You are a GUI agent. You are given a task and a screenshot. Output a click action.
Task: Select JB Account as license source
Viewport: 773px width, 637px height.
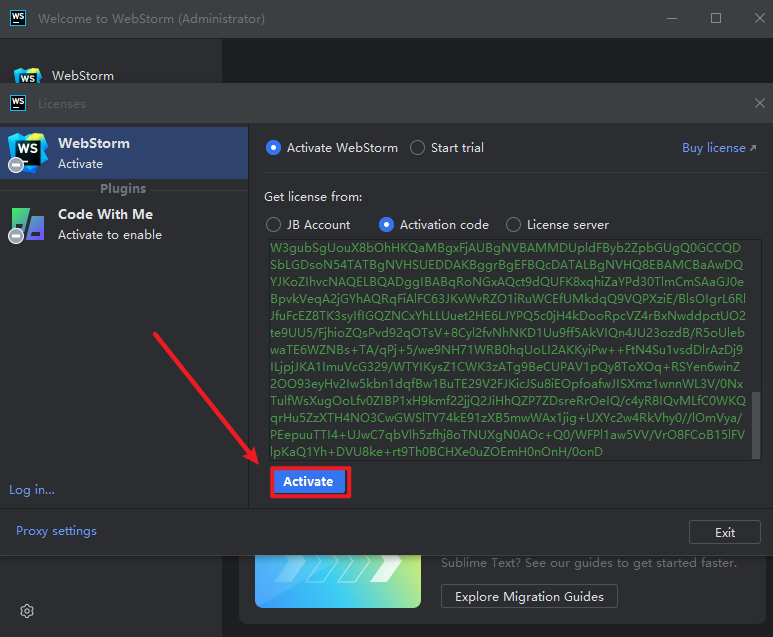coord(273,225)
